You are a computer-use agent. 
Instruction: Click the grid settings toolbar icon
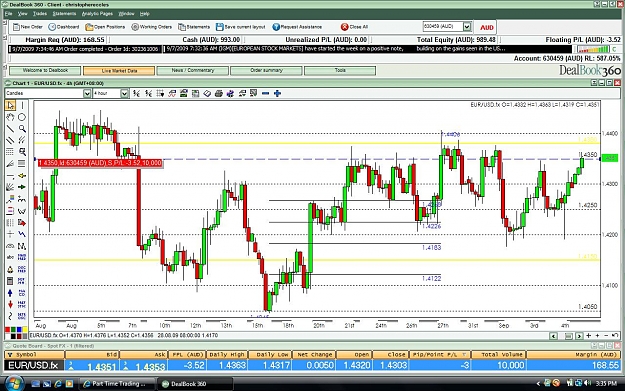(160, 93)
